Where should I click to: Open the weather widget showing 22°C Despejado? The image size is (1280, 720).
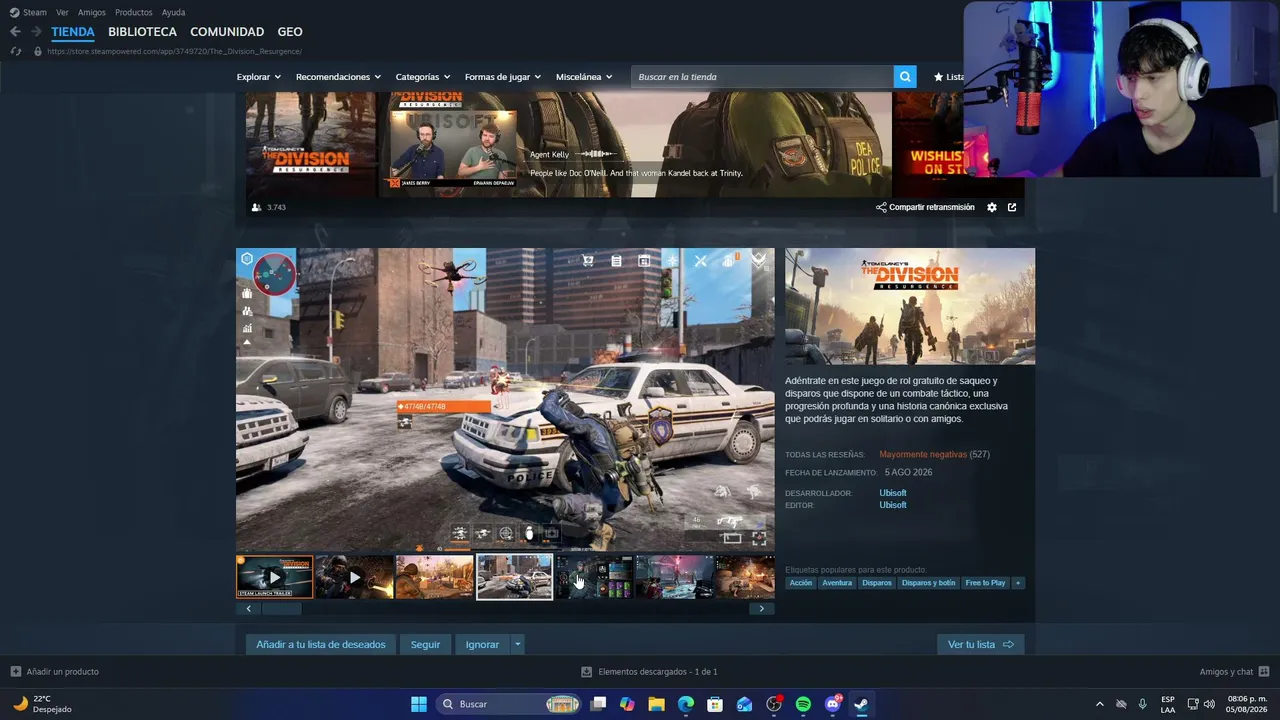point(42,704)
